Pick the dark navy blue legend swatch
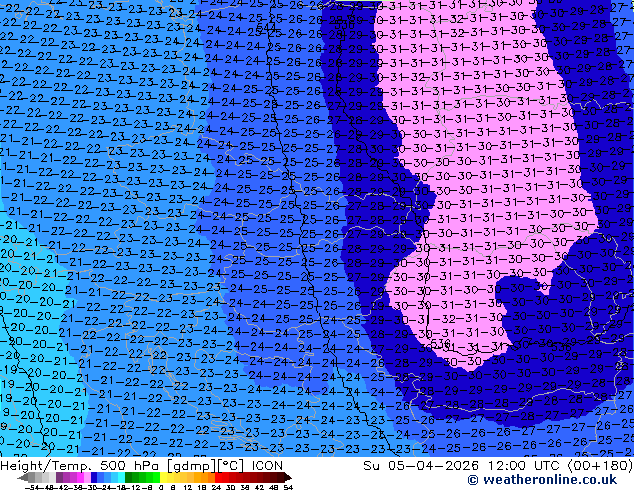This screenshot has width=634, height=490. pyautogui.click(x=94, y=478)
